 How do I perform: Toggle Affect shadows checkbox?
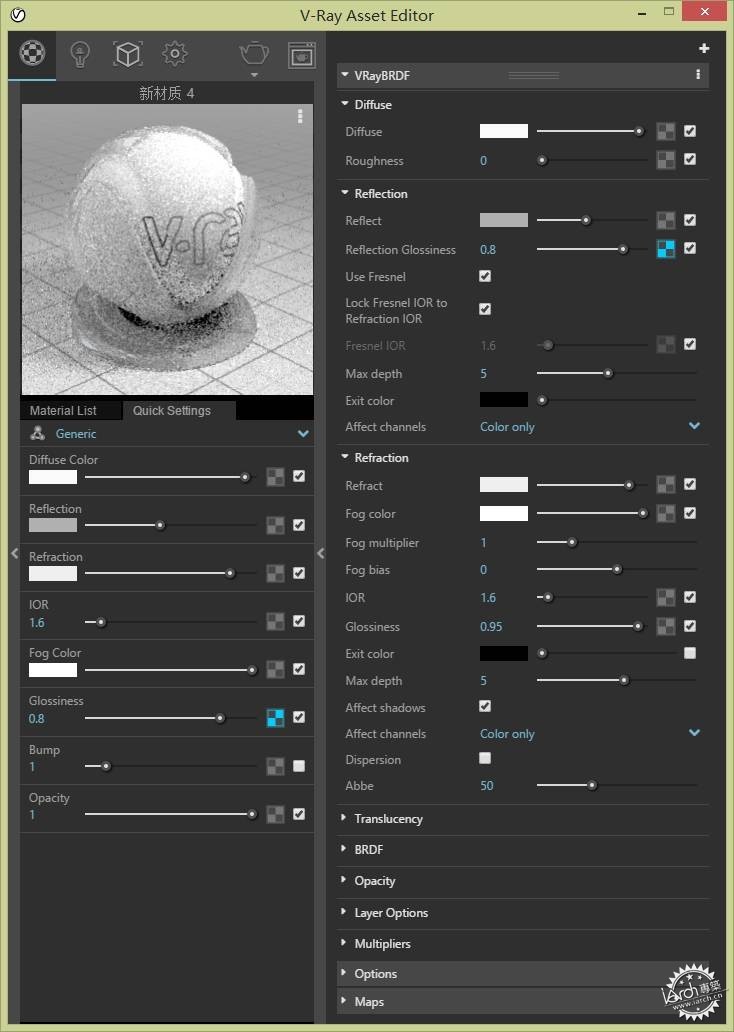point(485,706)
